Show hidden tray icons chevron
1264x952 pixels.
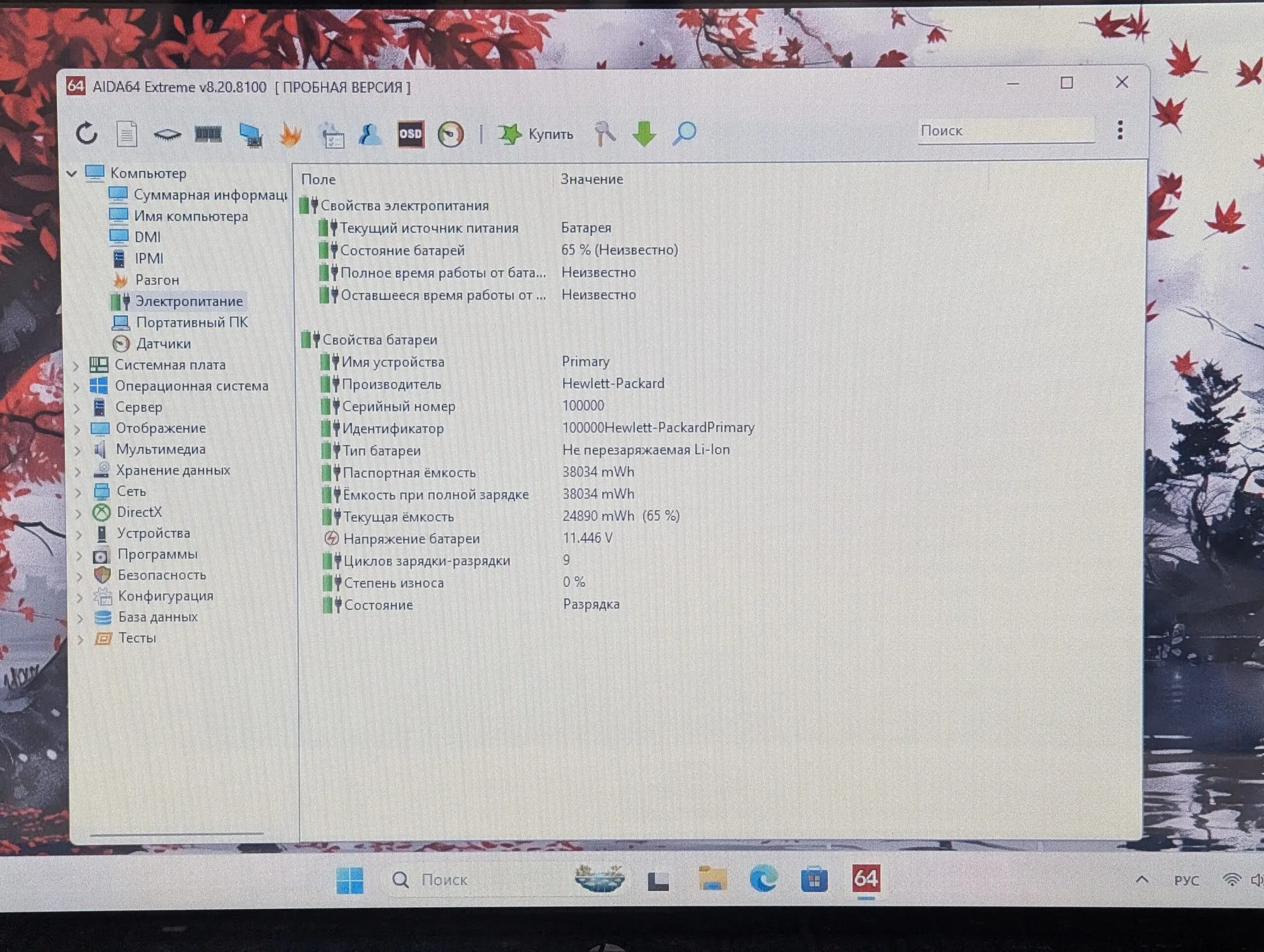1142,880
